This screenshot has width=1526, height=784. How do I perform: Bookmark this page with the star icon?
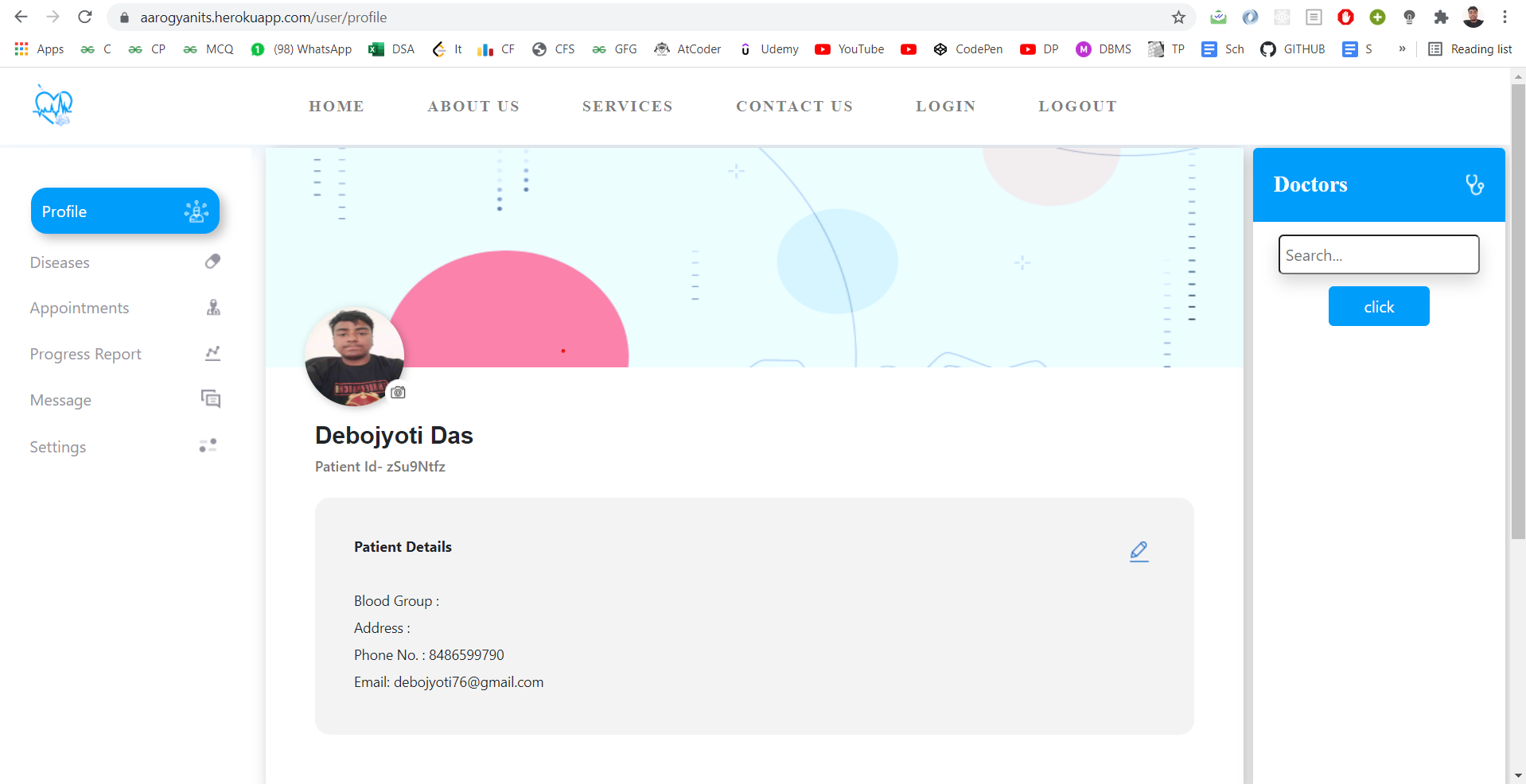[x=1178, y=17]
